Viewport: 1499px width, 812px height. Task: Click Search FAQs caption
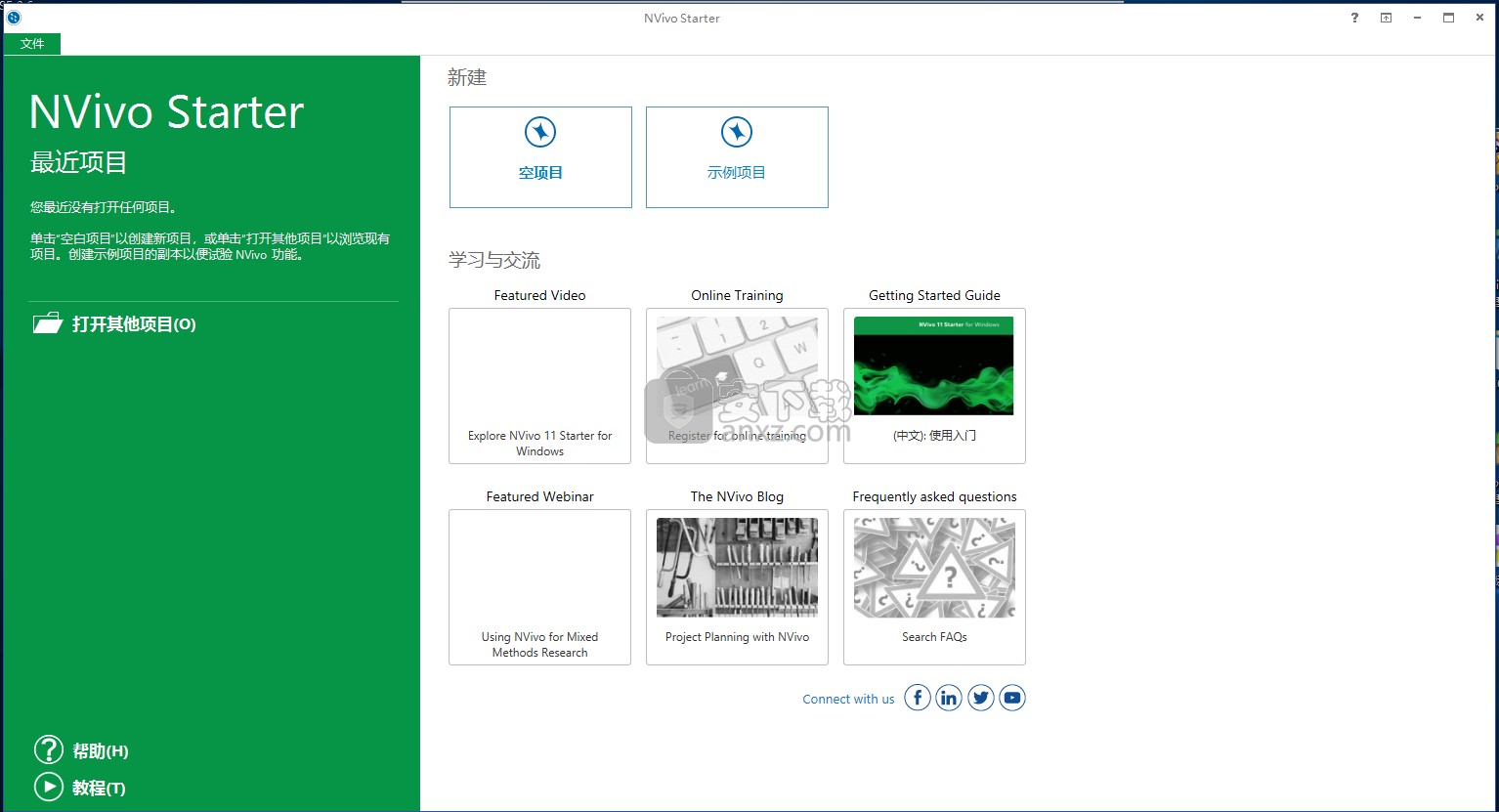coord(934,637)
